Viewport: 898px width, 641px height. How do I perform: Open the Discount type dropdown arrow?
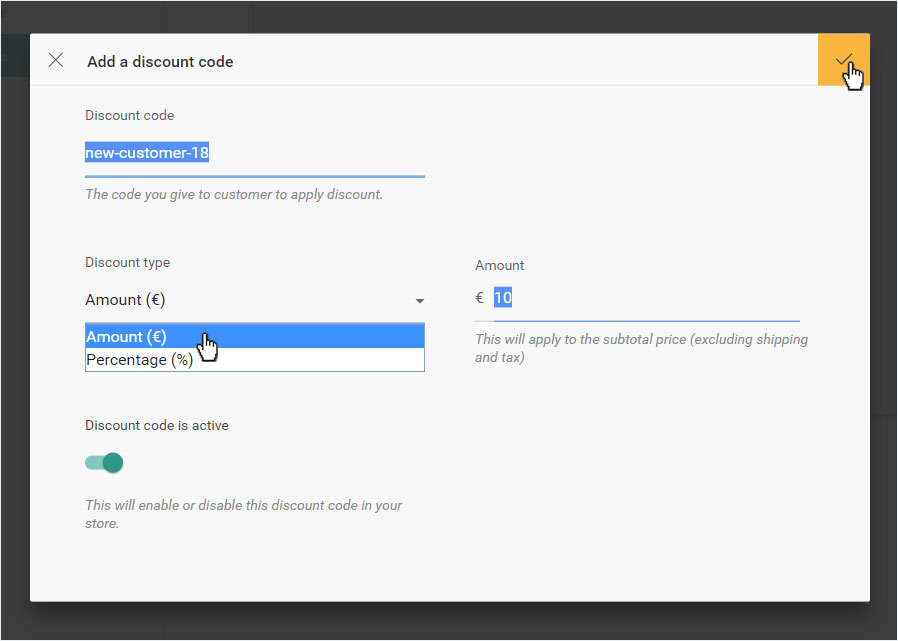(420, 301)
